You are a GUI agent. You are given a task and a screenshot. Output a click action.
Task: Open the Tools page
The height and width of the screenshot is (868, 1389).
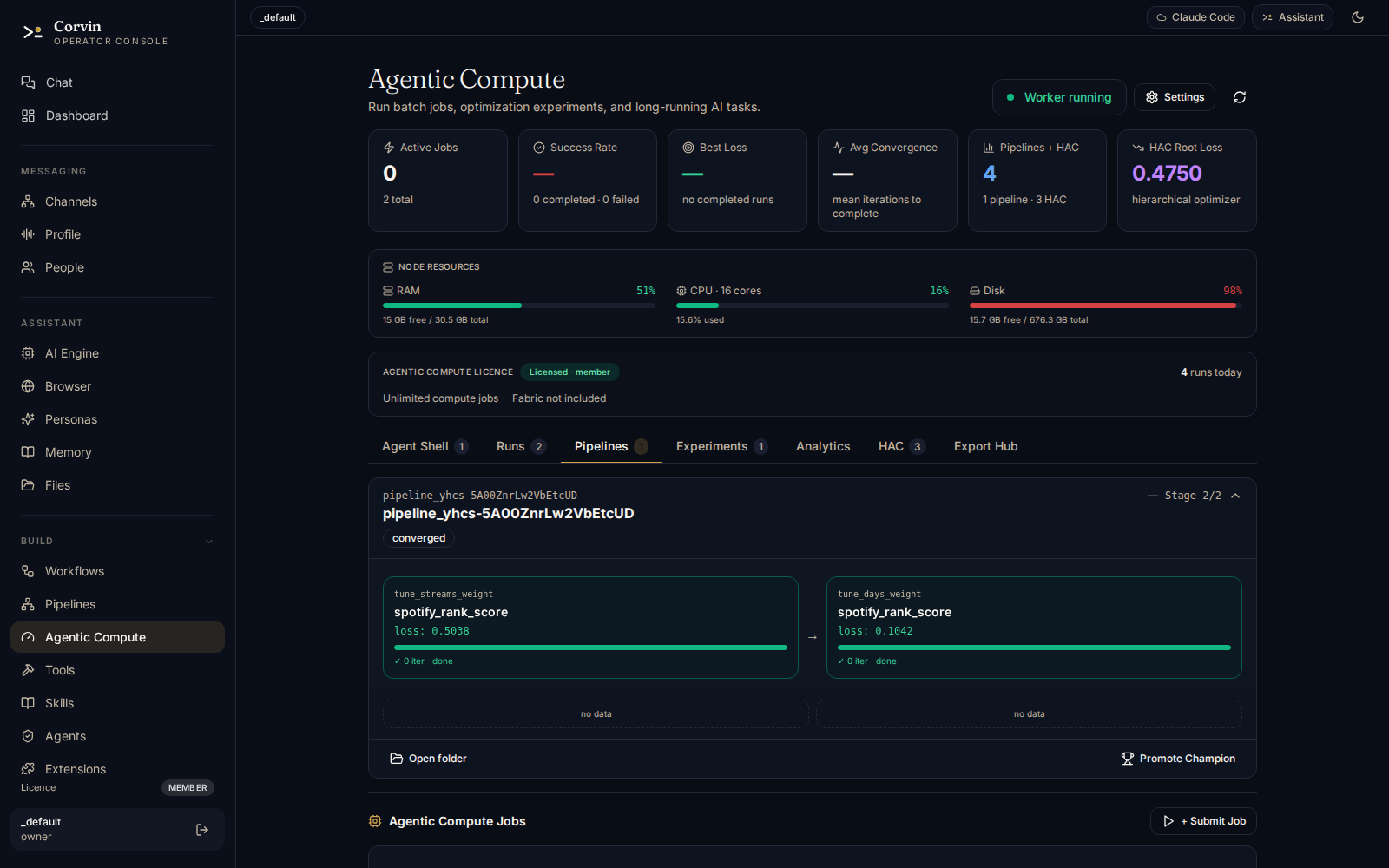(x=117, y=670)
